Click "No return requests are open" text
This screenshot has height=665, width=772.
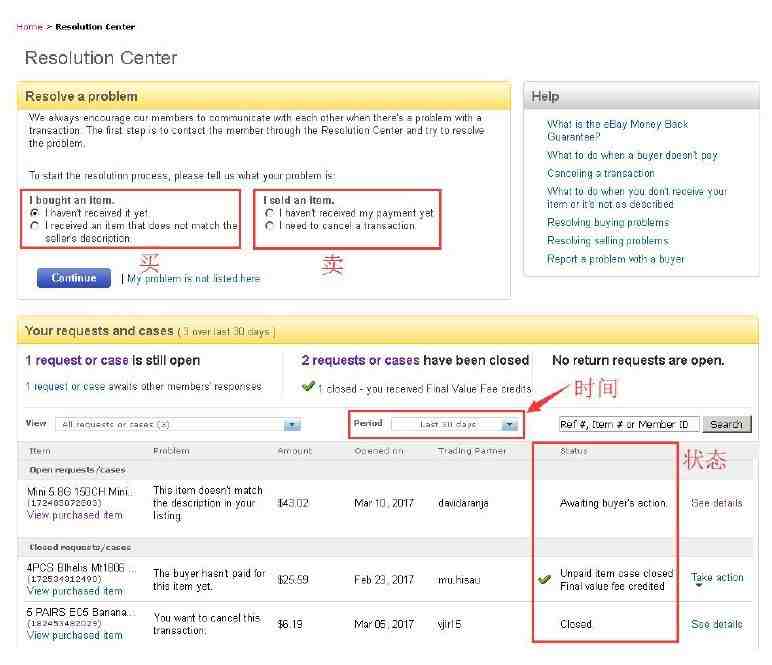638,360
